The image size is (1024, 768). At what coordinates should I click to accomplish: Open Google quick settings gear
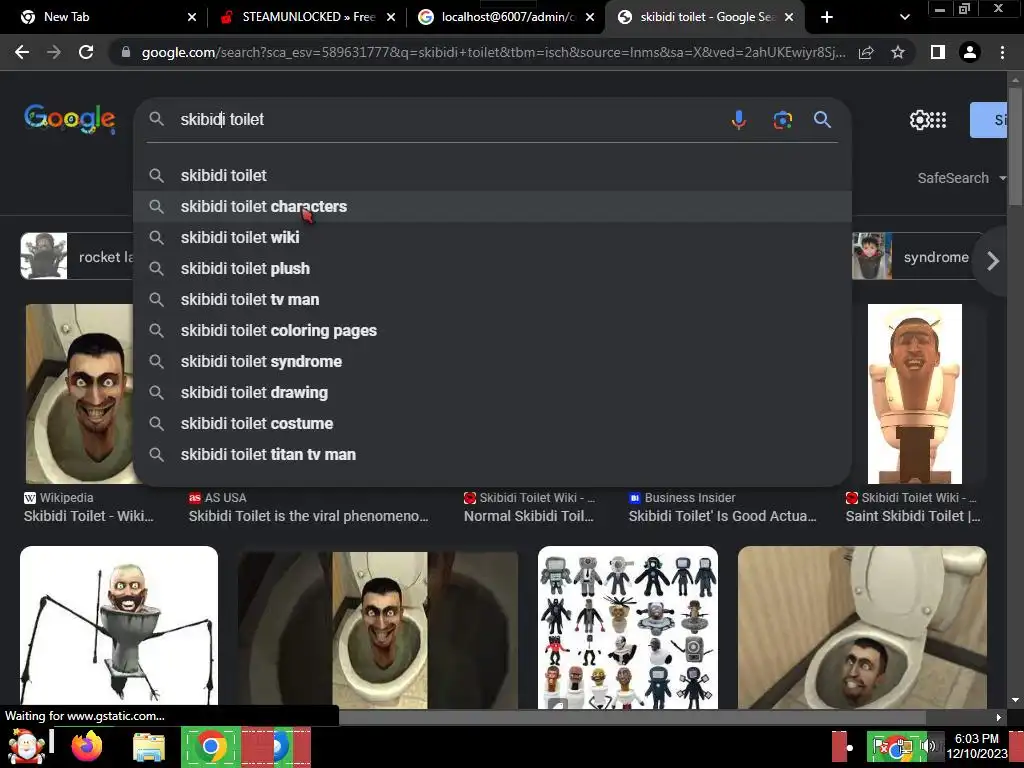919,120
